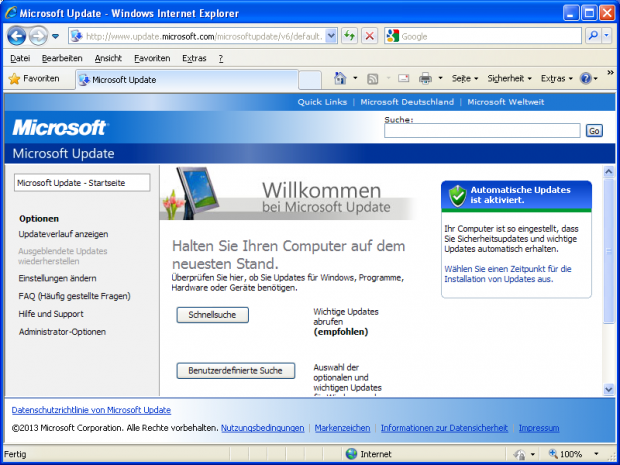Viewport: 620px width, 465px height.
Task: Click the Home page icon
Action: (340, 78)
